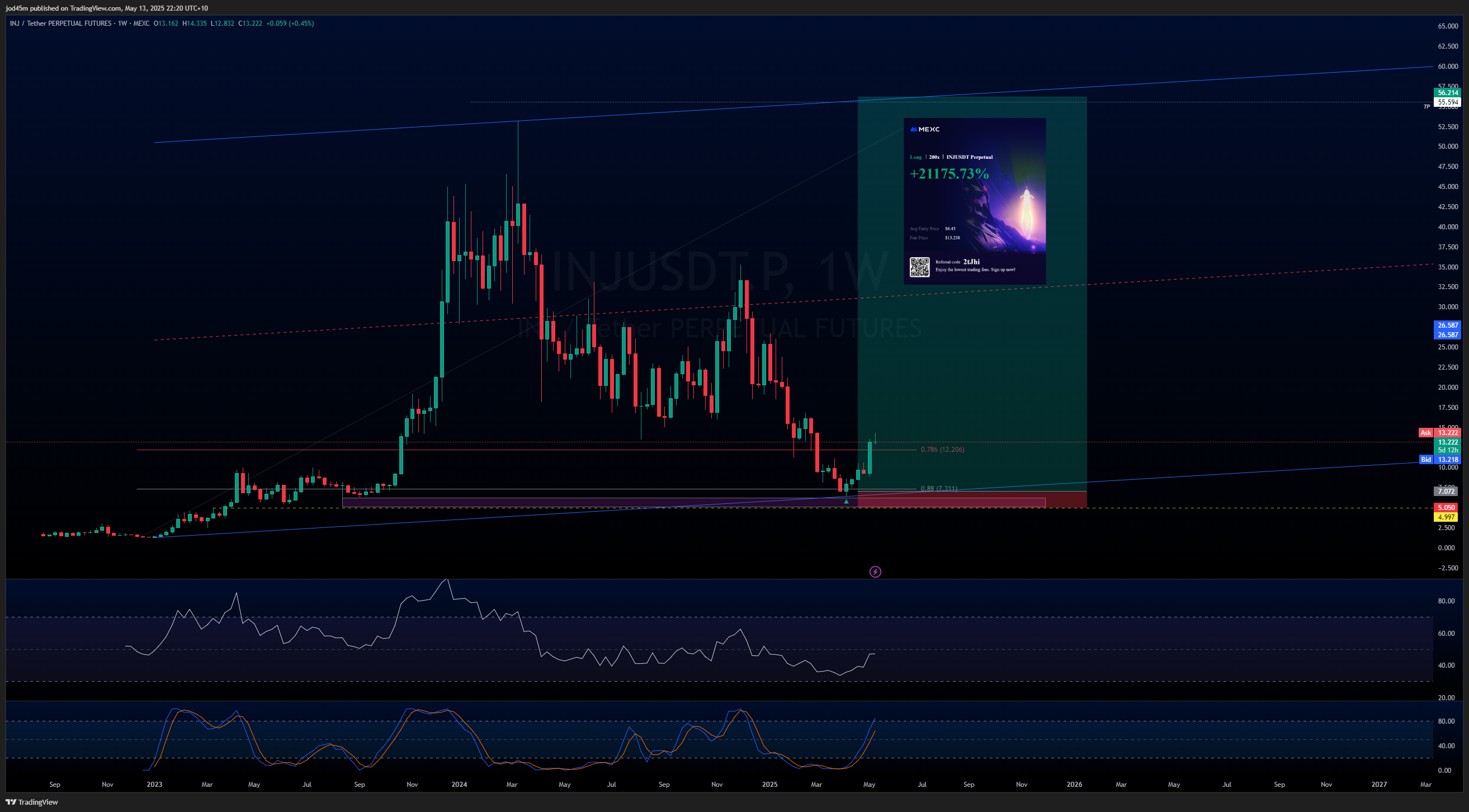Click the 20.00 label on the RSI axis
This screenshot has width=1469, height=812.
[x=1446, y=697]
